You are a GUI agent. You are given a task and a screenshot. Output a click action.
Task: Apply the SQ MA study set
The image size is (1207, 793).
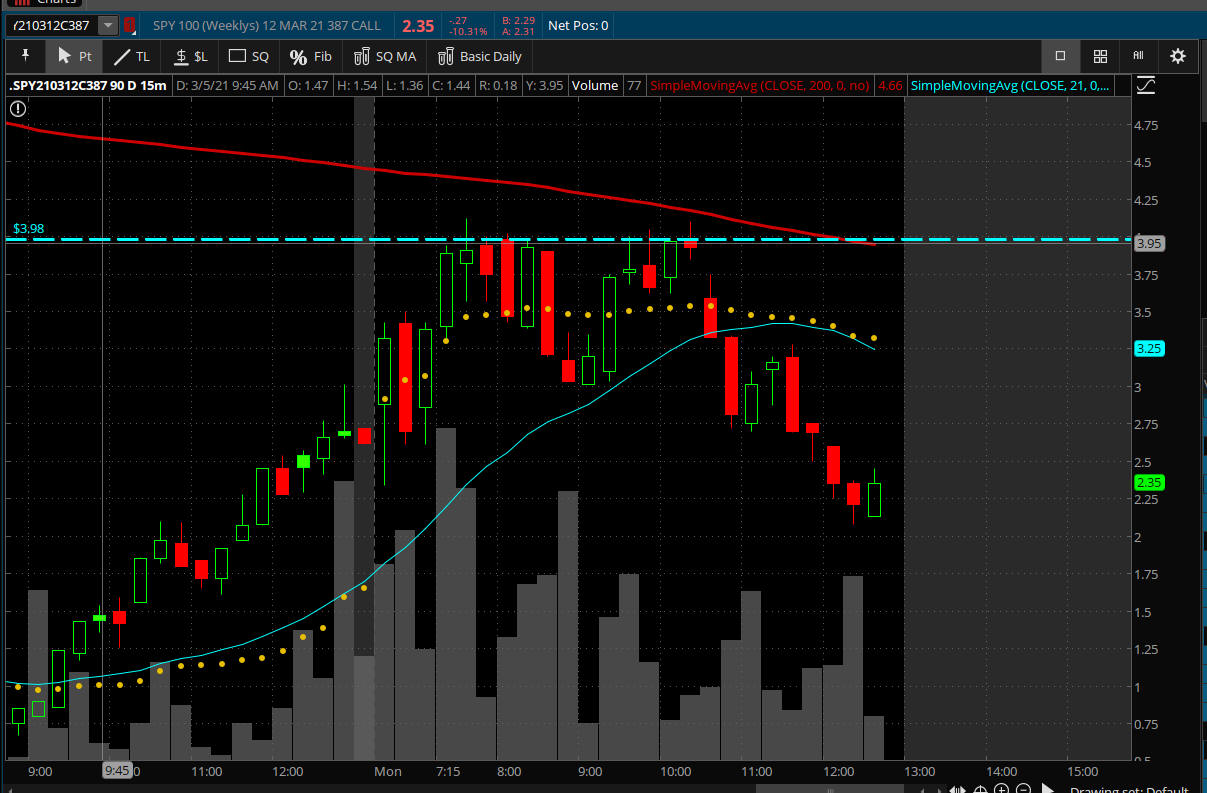(385, 56)
